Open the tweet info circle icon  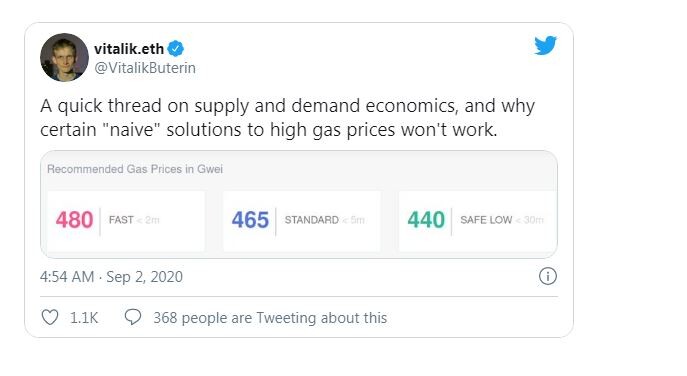(x=548, y=277)
